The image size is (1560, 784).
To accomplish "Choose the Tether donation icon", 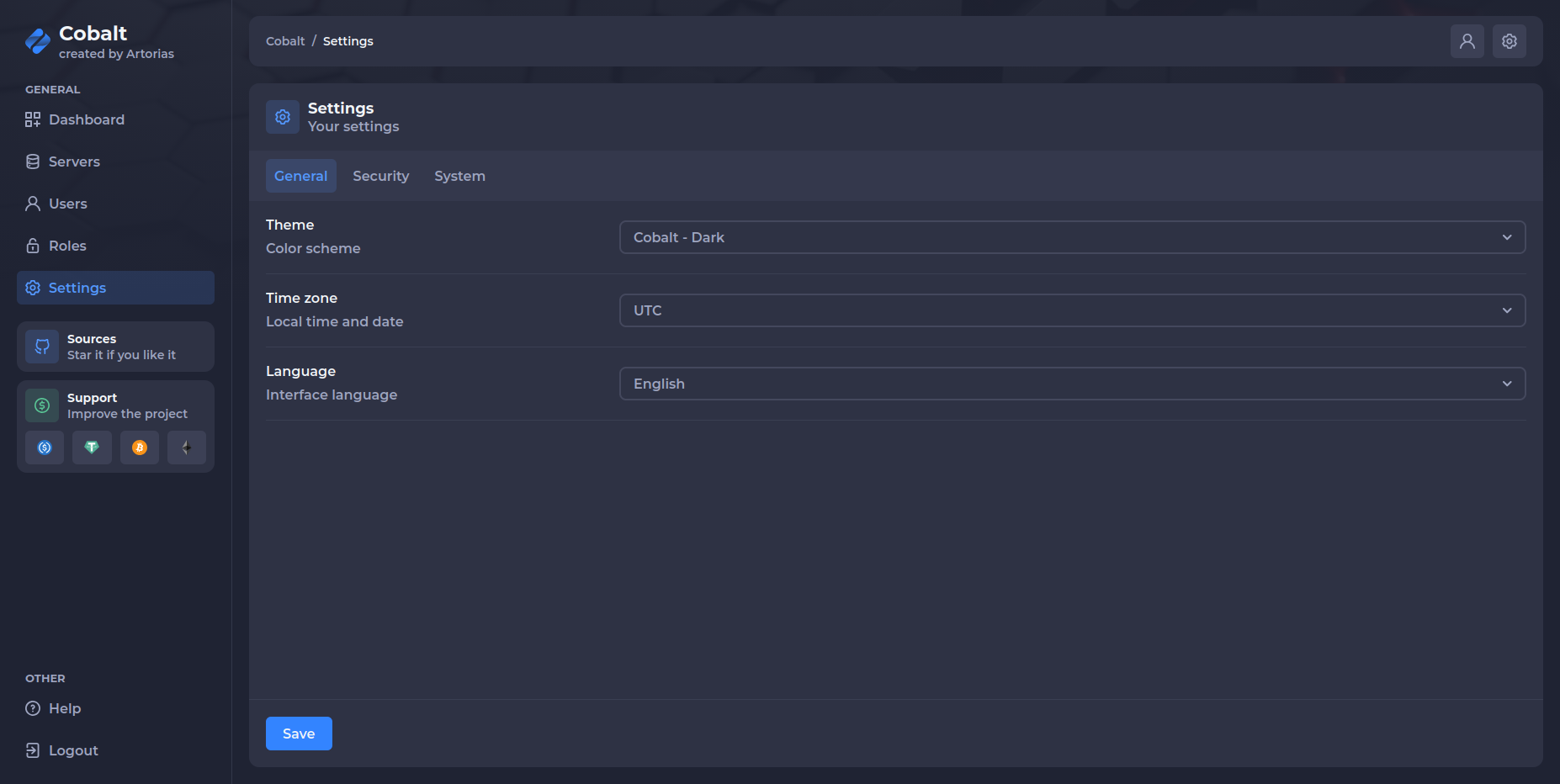I will point(92,448).
